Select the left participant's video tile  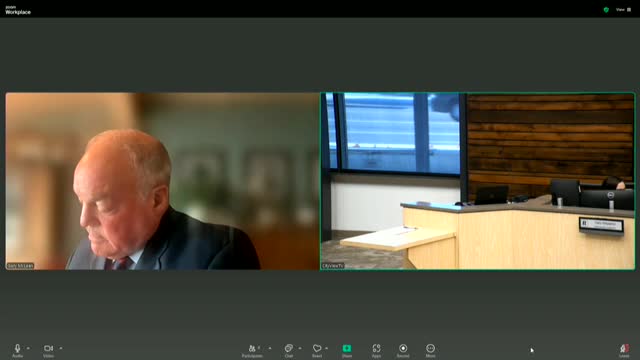(162, 181)
